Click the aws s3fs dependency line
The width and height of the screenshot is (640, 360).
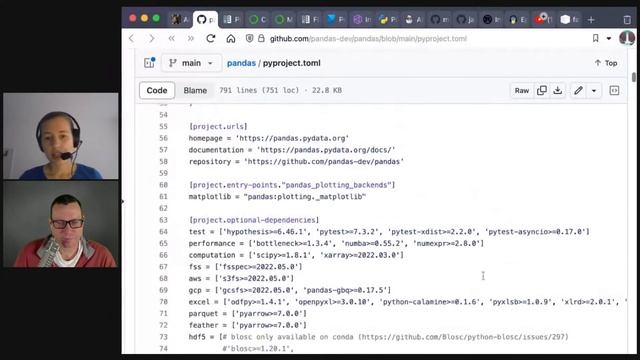coord(241,278)
